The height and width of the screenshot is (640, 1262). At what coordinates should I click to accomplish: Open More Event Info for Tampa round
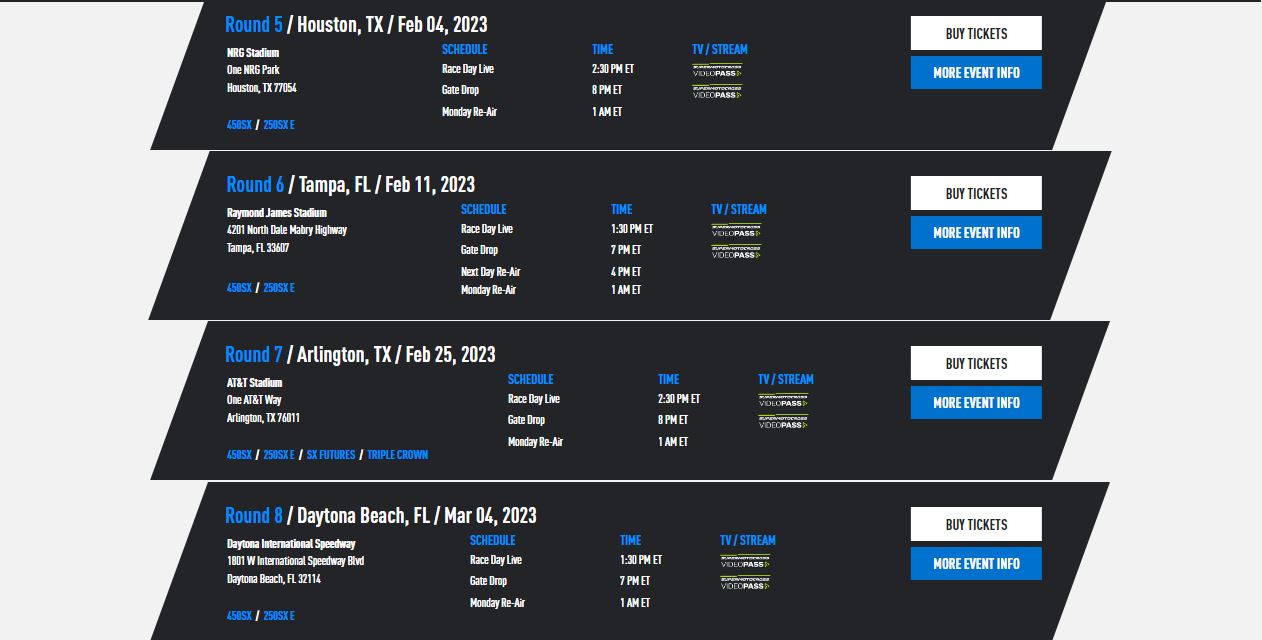coord(975,232)
